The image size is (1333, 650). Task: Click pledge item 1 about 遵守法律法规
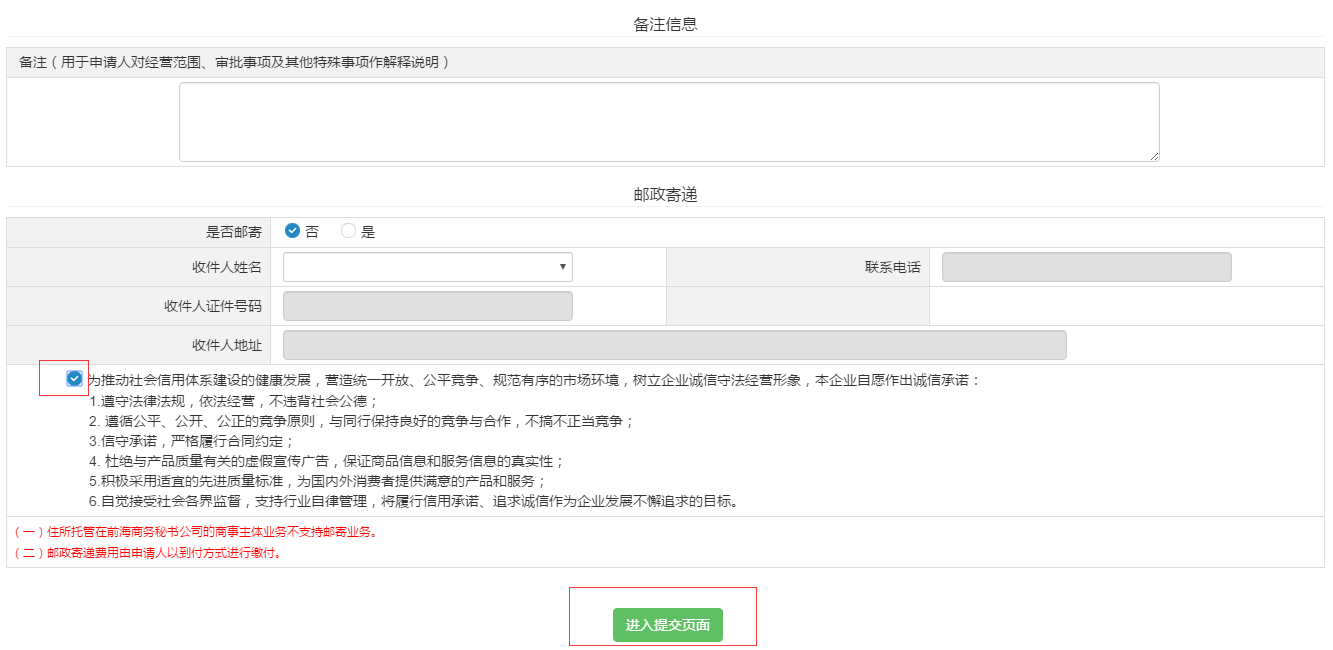click(x=233, y=401)
